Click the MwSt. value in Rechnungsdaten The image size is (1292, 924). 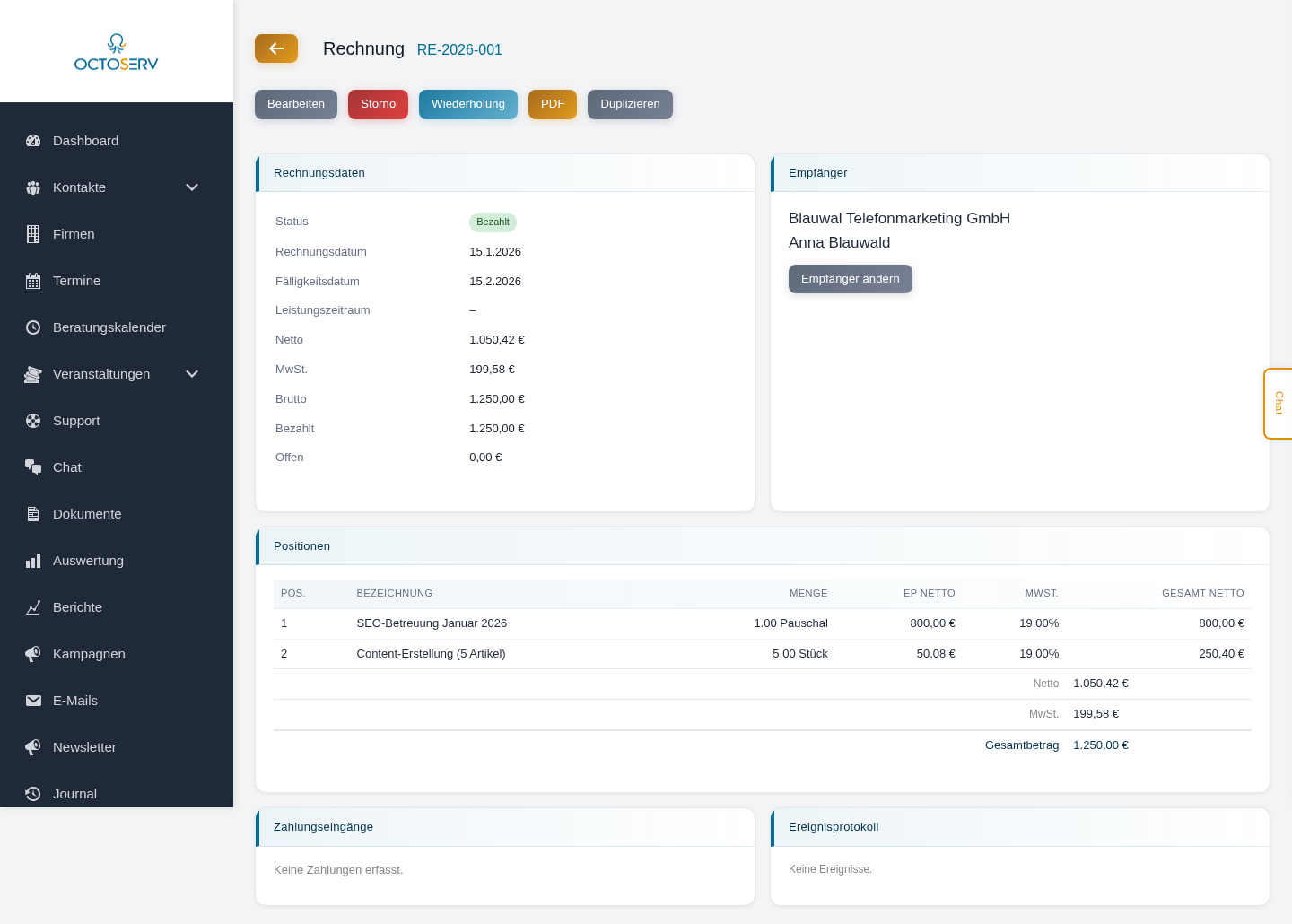tap(492, 370)
